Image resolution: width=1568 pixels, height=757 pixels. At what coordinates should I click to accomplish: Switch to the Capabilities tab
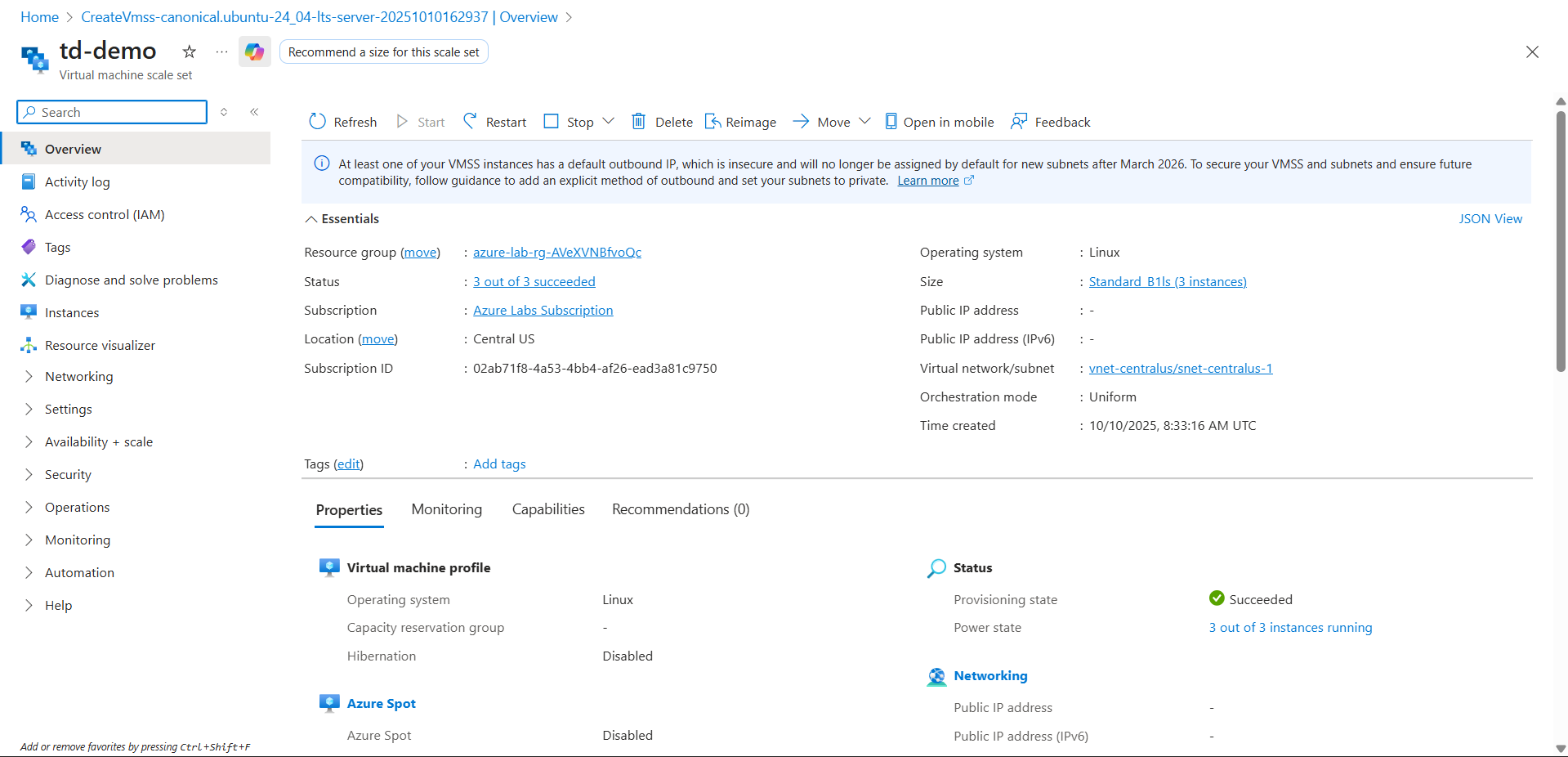point(548,509)
